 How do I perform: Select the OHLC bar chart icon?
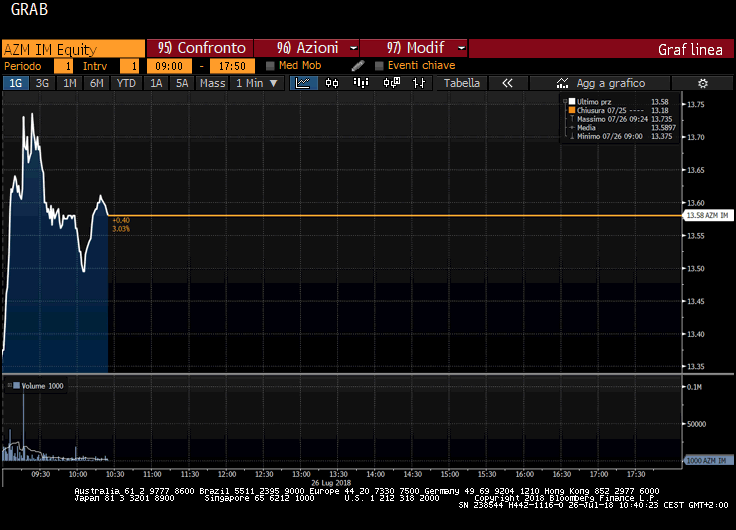[x=420, y=84]
